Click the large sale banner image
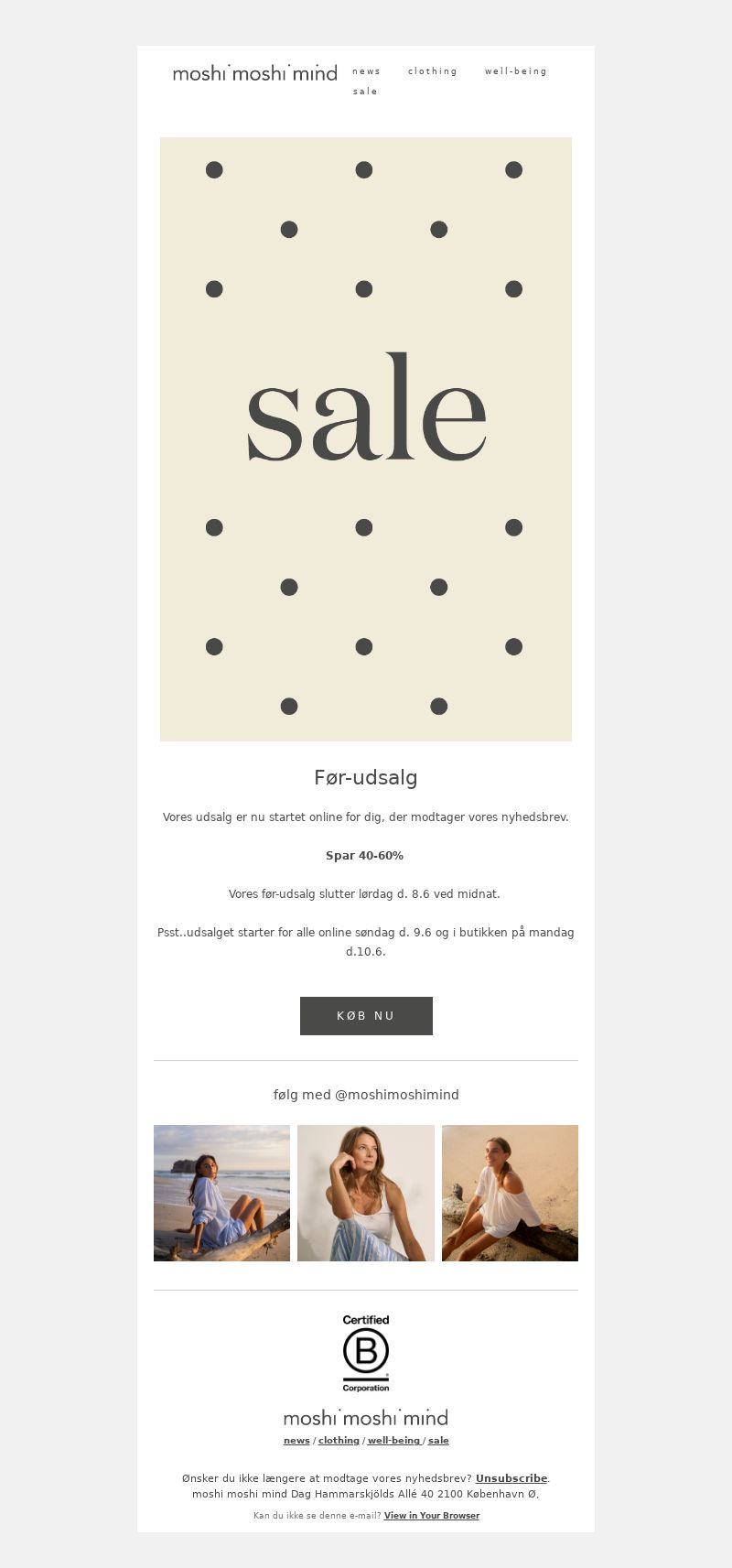The width and height of the screenshot is (732, 1568). [x=366, y=439]
